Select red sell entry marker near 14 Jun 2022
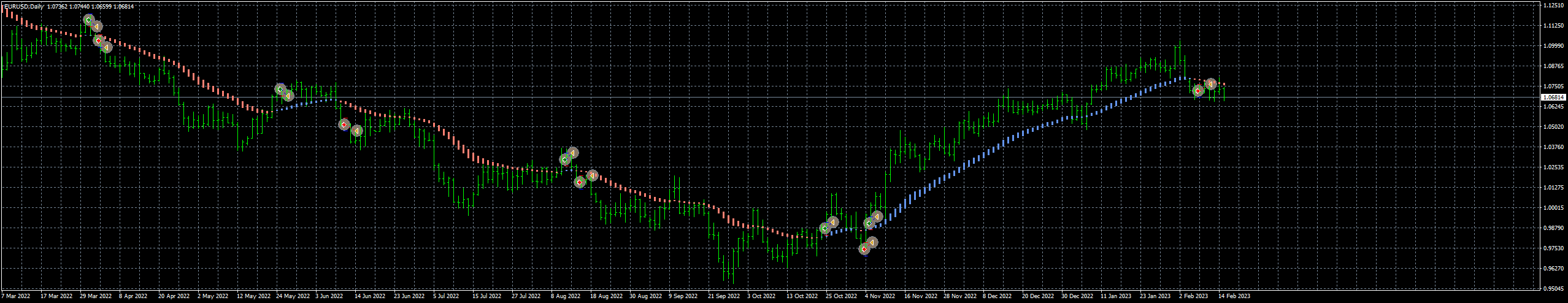 (x=344, y=125)
